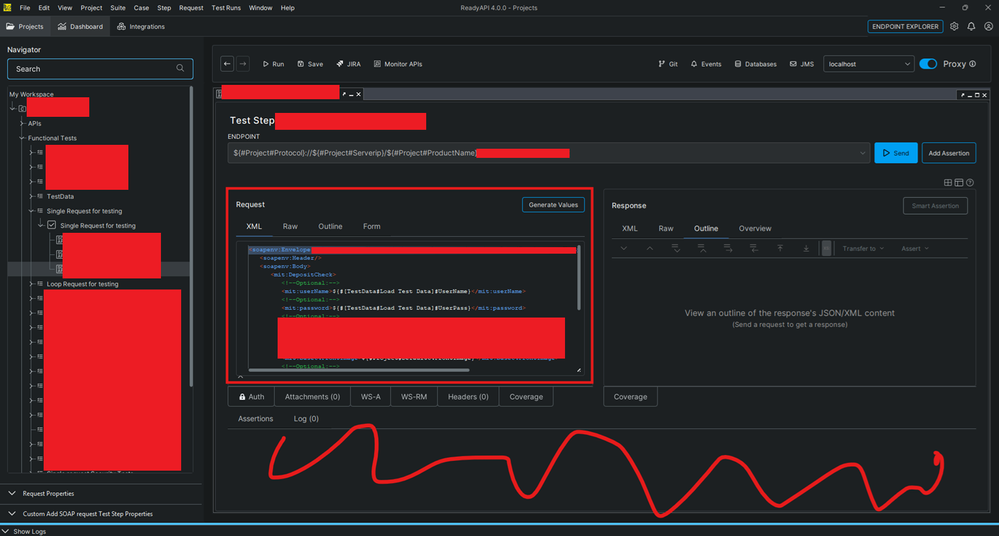
Task: Click the Generate Values button
Action: (x=553, y=205)
